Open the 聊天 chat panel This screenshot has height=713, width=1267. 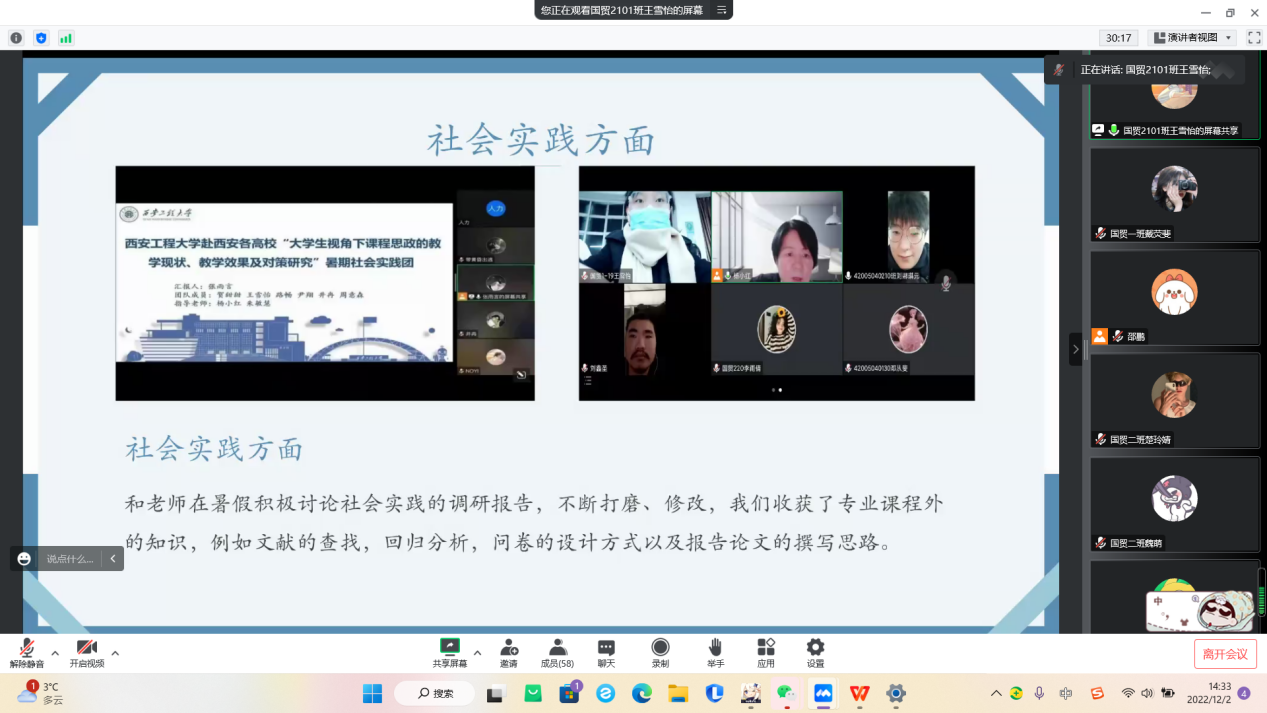point(606,653)
